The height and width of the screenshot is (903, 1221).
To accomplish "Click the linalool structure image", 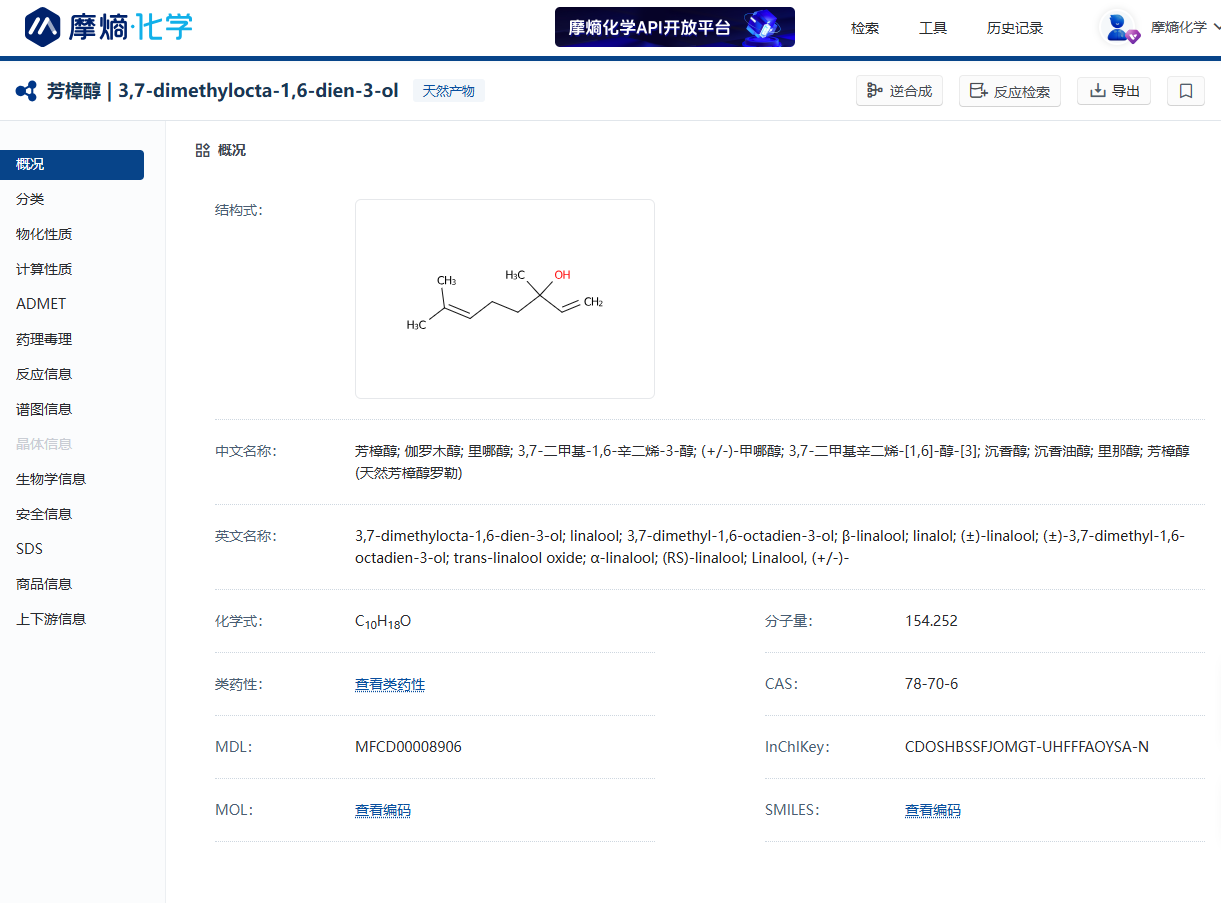I will [505, 299].
